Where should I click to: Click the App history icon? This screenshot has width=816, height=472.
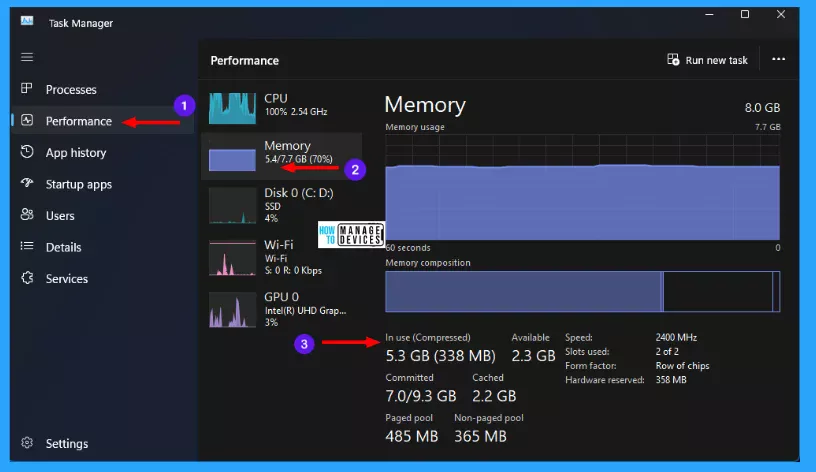(x=27, y=153)
